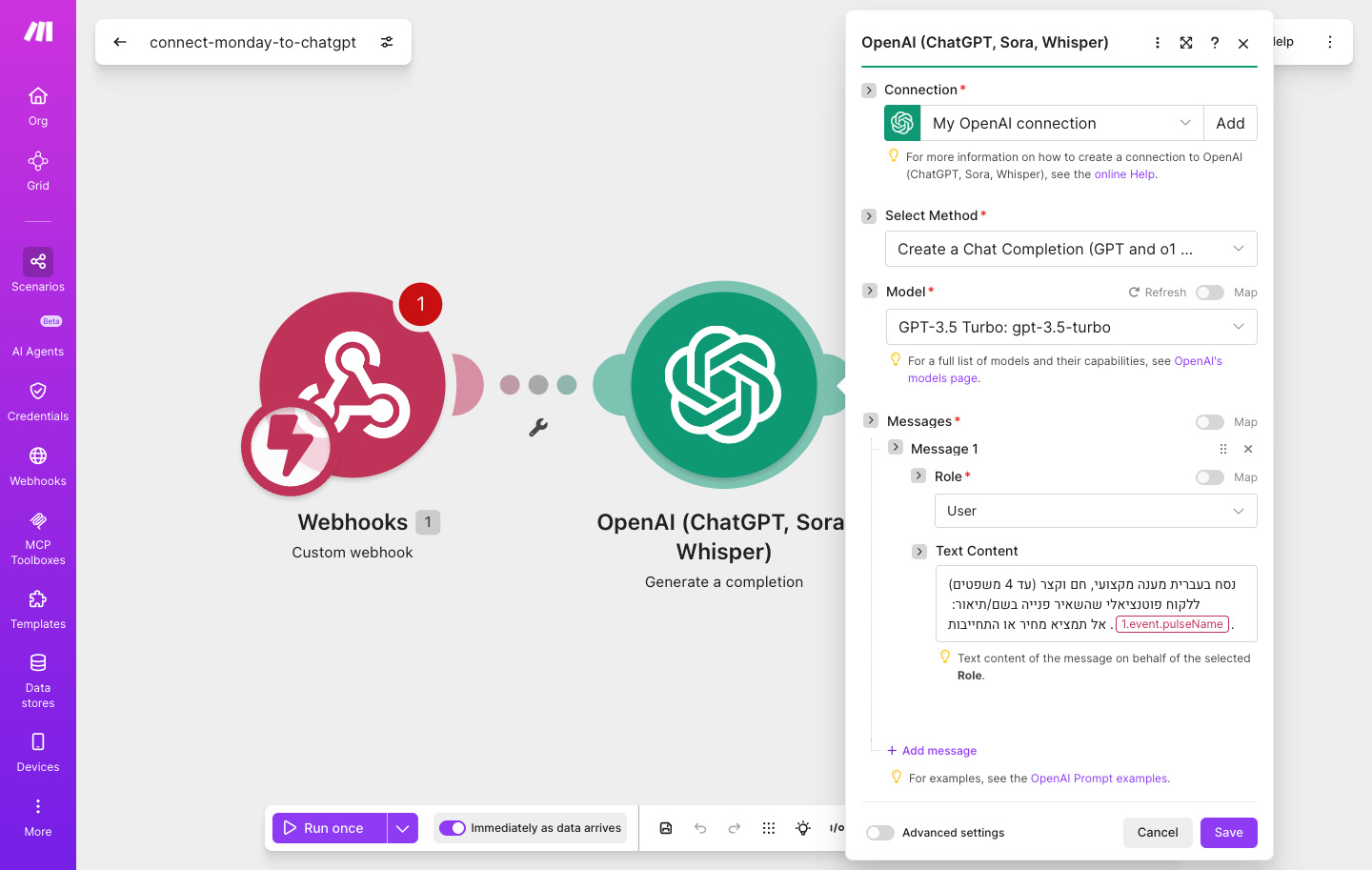Screen dimensions: 1372x870
Task: Open the My OpenAI connection dropdown
Action: pyautogui.click(x=1061, y=123)
